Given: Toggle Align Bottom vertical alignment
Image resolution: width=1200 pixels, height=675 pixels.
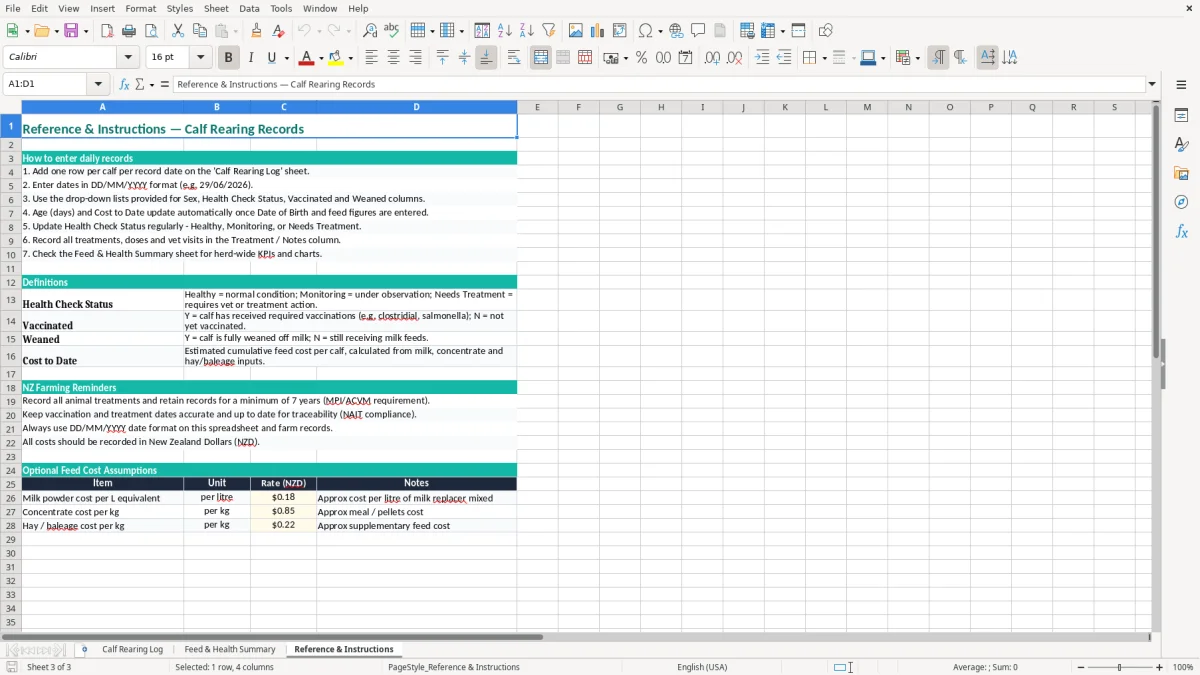Looking at the screenshot, I should click(x=486, y=58).
